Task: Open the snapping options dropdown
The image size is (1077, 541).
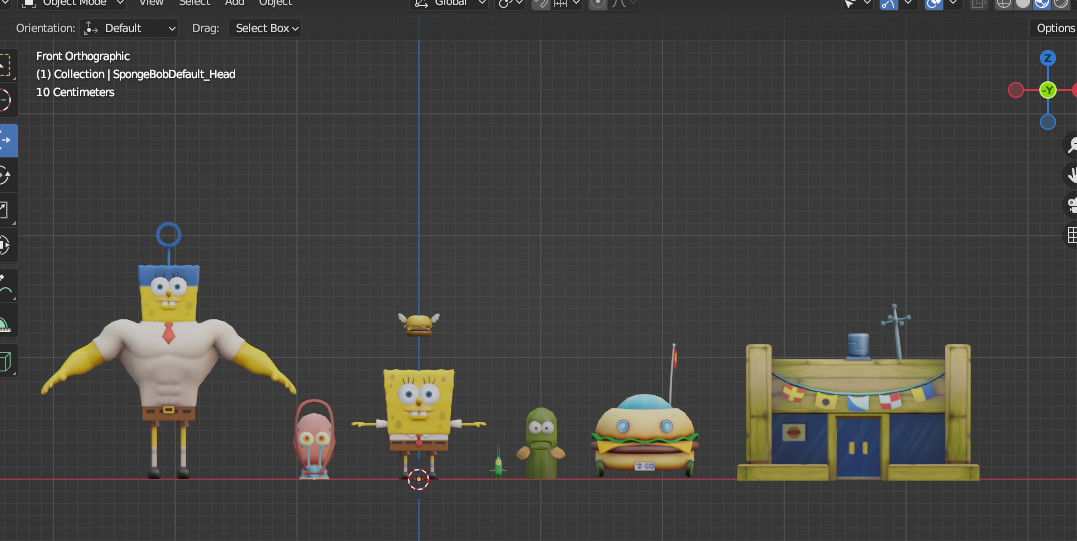Action: coord(567,3)
